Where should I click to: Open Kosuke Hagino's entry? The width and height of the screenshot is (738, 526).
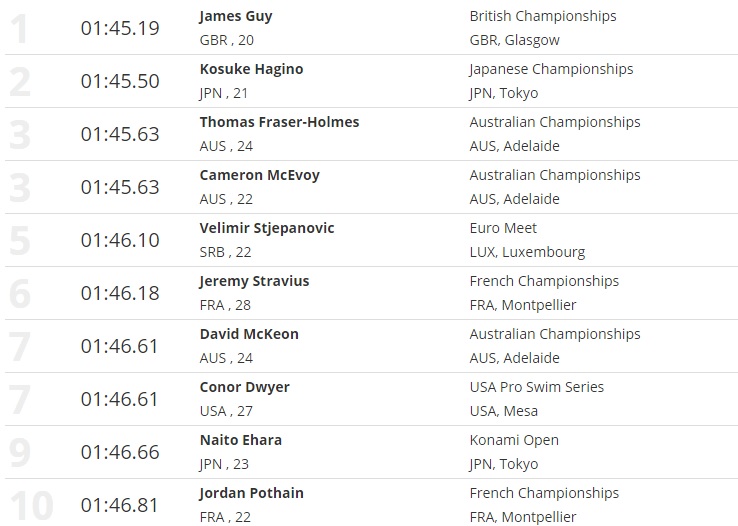[251, 69]
